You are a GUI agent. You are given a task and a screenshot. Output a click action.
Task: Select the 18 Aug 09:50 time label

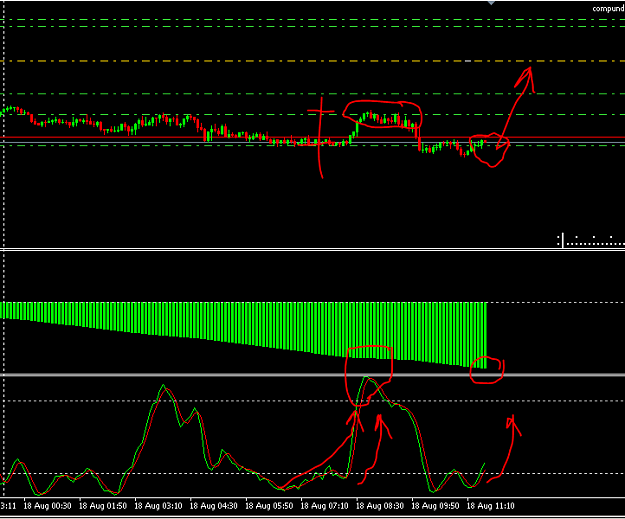coord(435,506)
